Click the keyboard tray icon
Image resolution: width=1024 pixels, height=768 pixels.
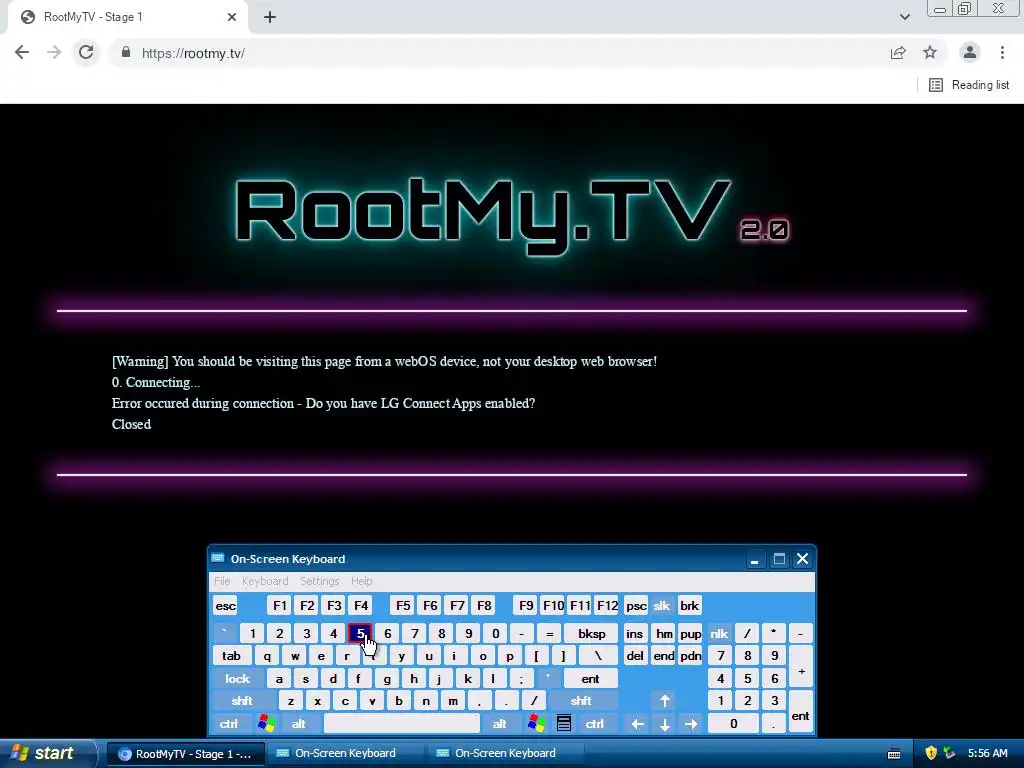[894, 754]
